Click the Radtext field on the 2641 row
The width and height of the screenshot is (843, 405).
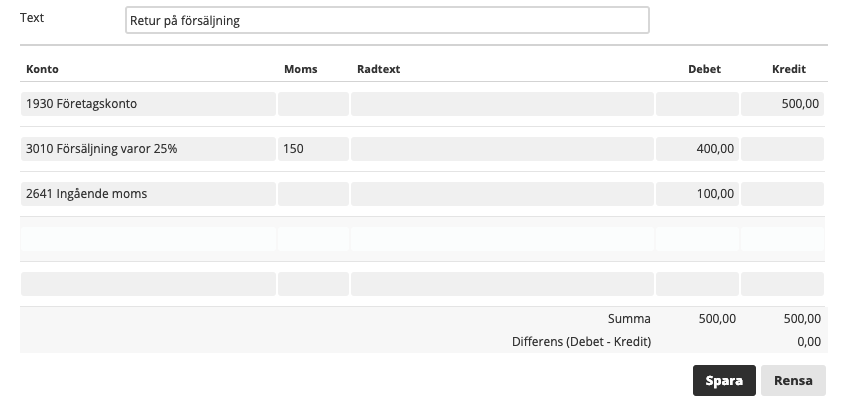502,194
